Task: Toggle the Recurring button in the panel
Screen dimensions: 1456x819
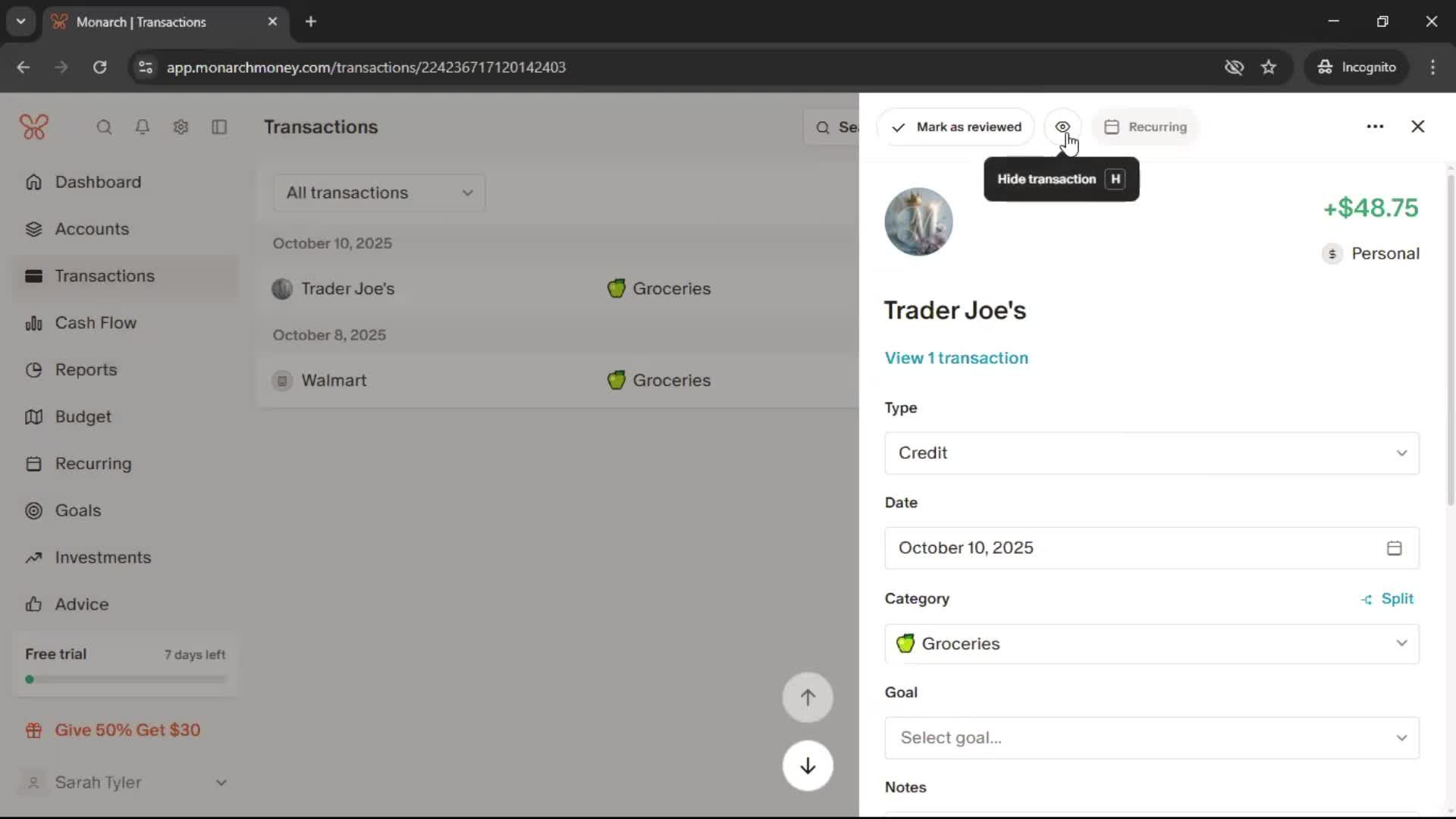Action: tap(1146, 127)
